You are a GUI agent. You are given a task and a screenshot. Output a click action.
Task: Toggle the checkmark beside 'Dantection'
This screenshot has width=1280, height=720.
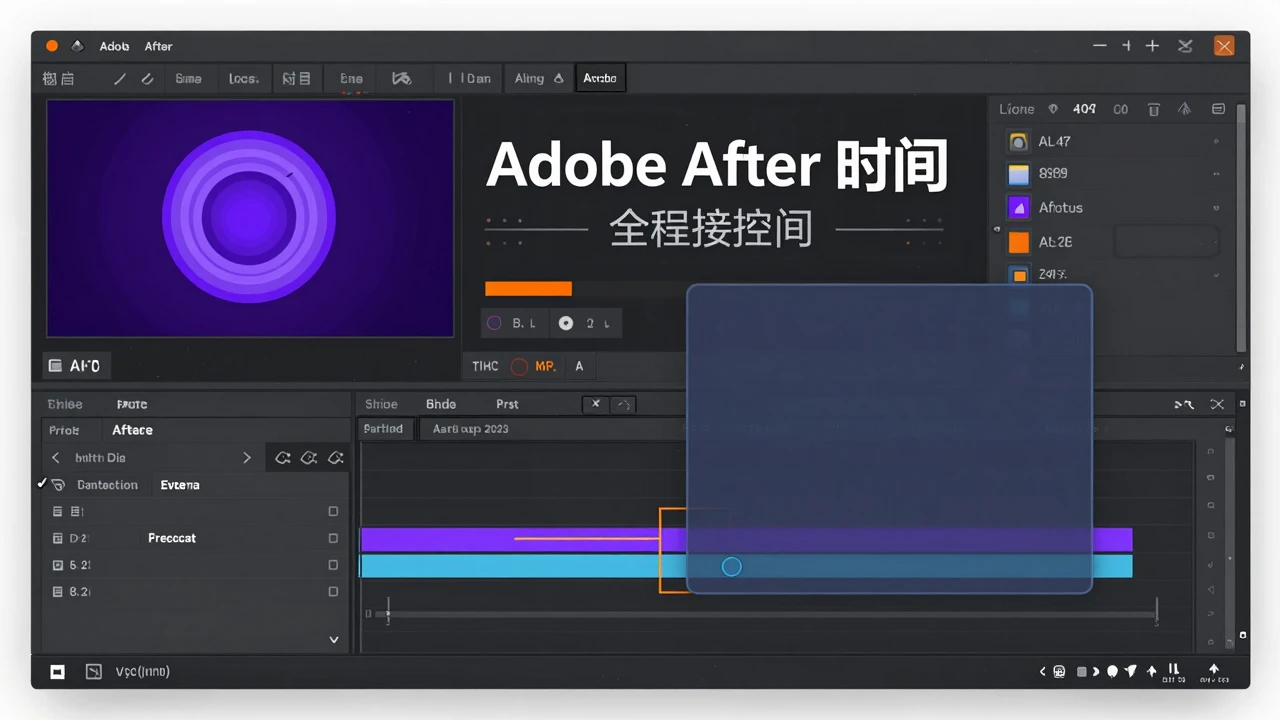[x=42, y=484]
